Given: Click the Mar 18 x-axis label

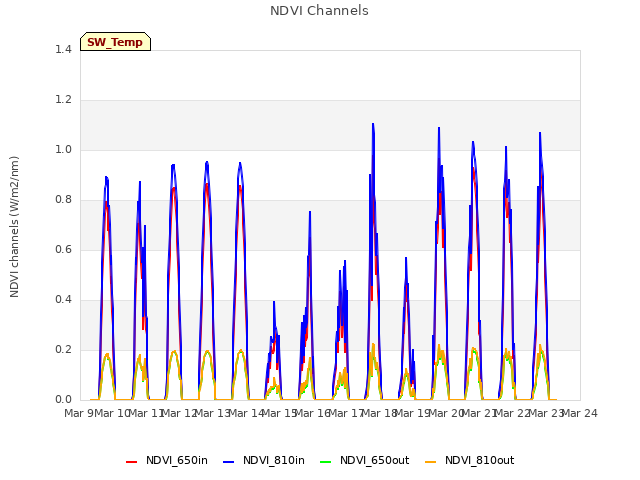Looking at the screenshot, I should (379, 413).
